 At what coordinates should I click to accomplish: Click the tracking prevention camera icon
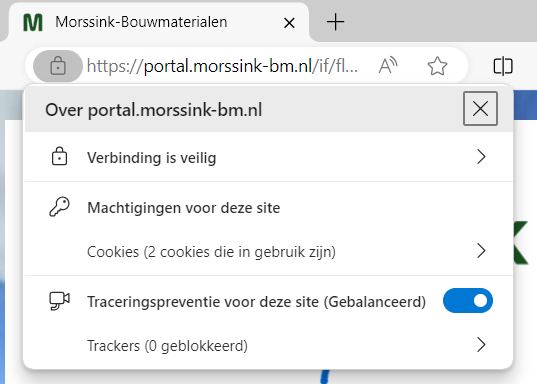coord(59,301)
